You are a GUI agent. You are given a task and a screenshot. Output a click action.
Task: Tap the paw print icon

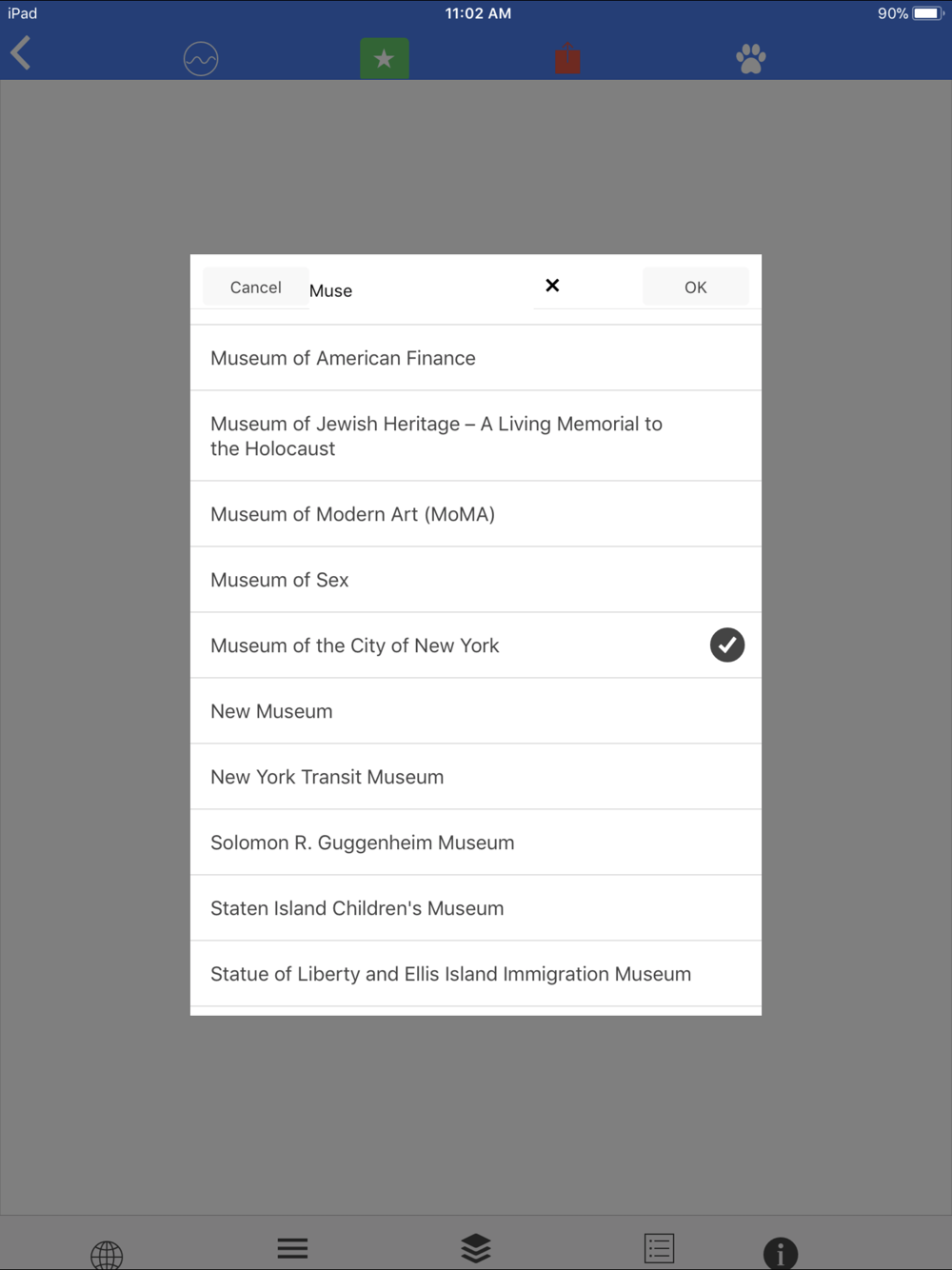pos(751,59)
